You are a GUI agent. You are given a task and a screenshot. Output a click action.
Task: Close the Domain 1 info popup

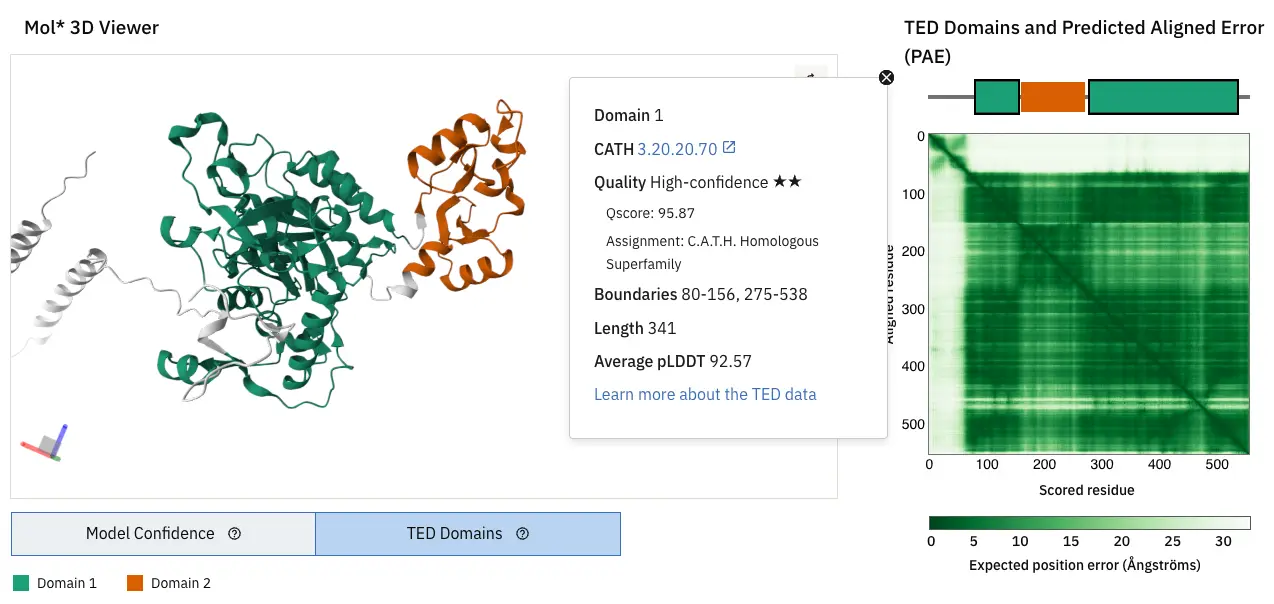point(886,78)
